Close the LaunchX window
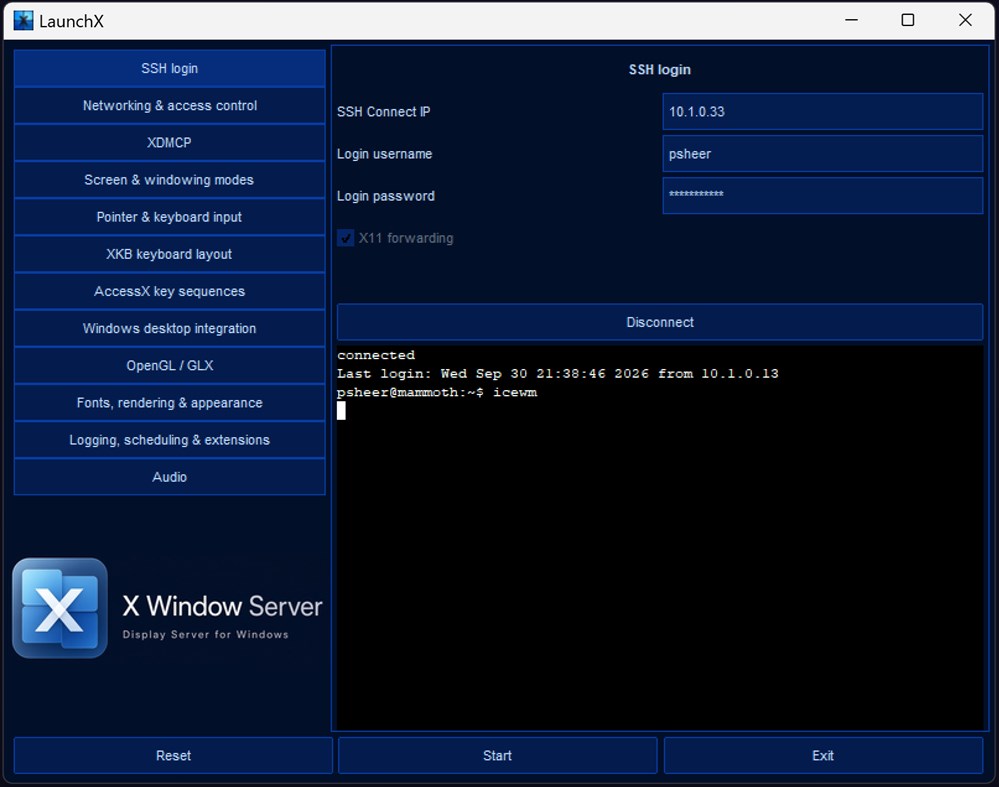The image size is (999, 787). pos(965,20)
